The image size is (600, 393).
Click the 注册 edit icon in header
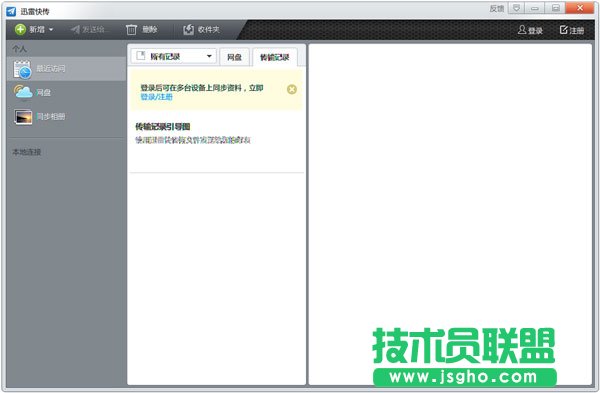563,29
